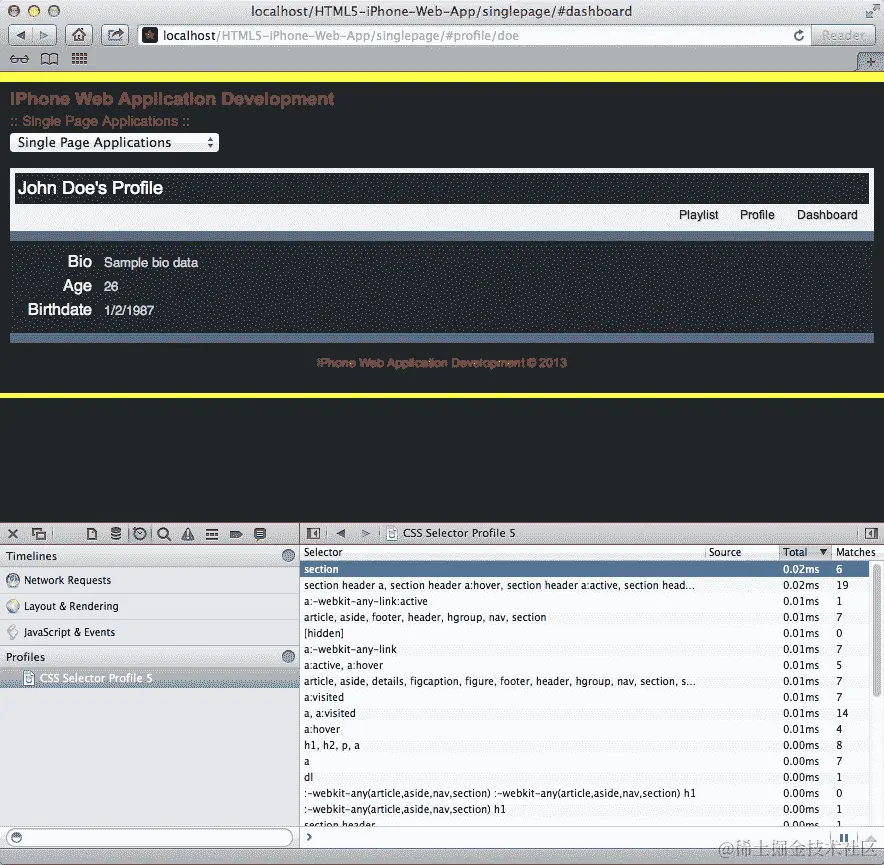884x865 pixels.
Task: Click the Timelines section header
Action: click(149, 555)
